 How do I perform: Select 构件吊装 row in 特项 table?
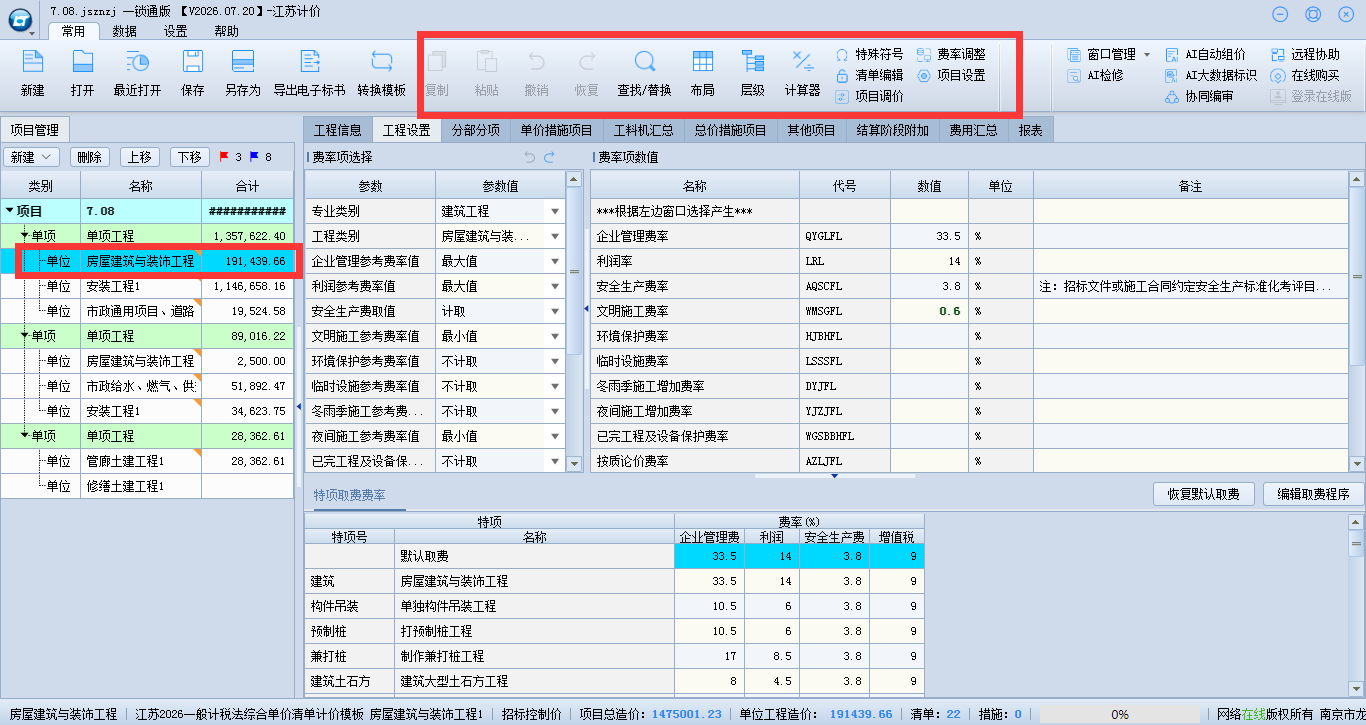(x=614, y=606)
